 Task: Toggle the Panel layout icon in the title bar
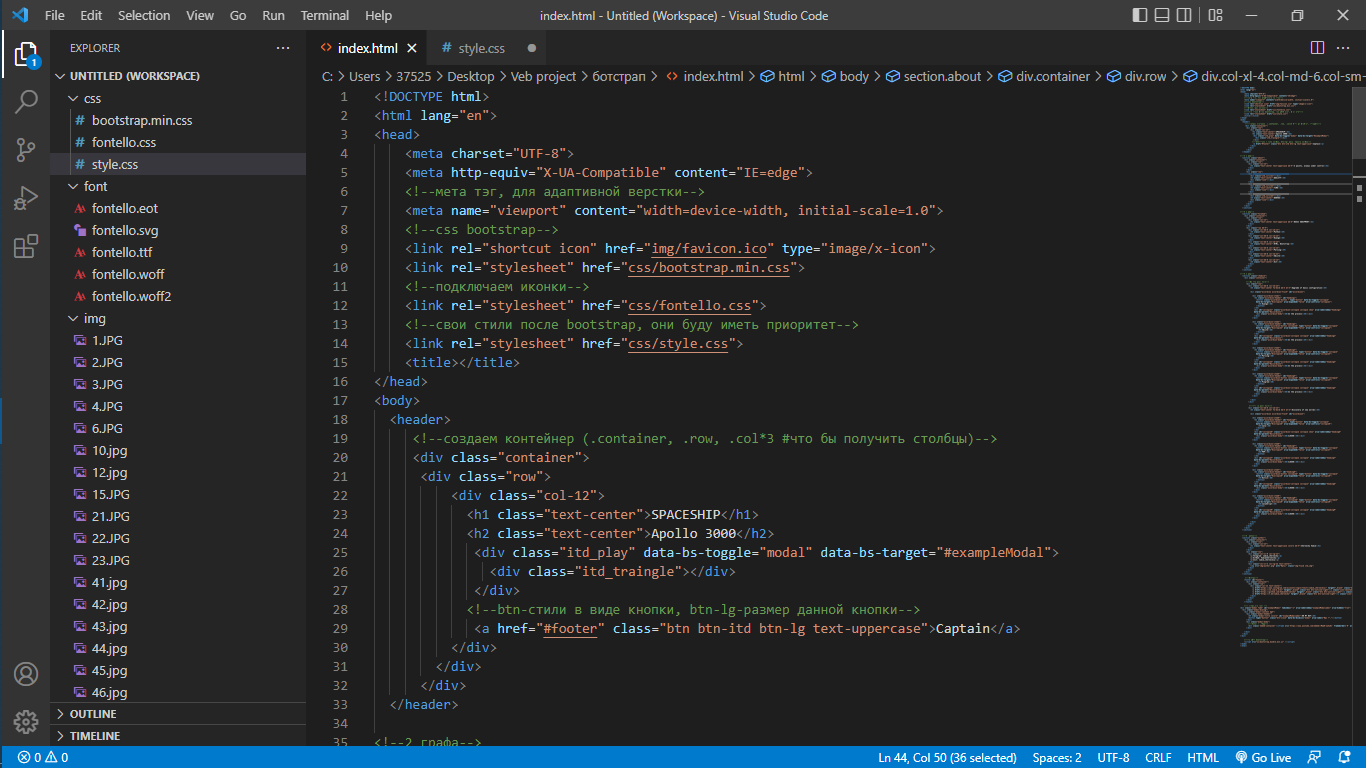tap(1164, 15)
